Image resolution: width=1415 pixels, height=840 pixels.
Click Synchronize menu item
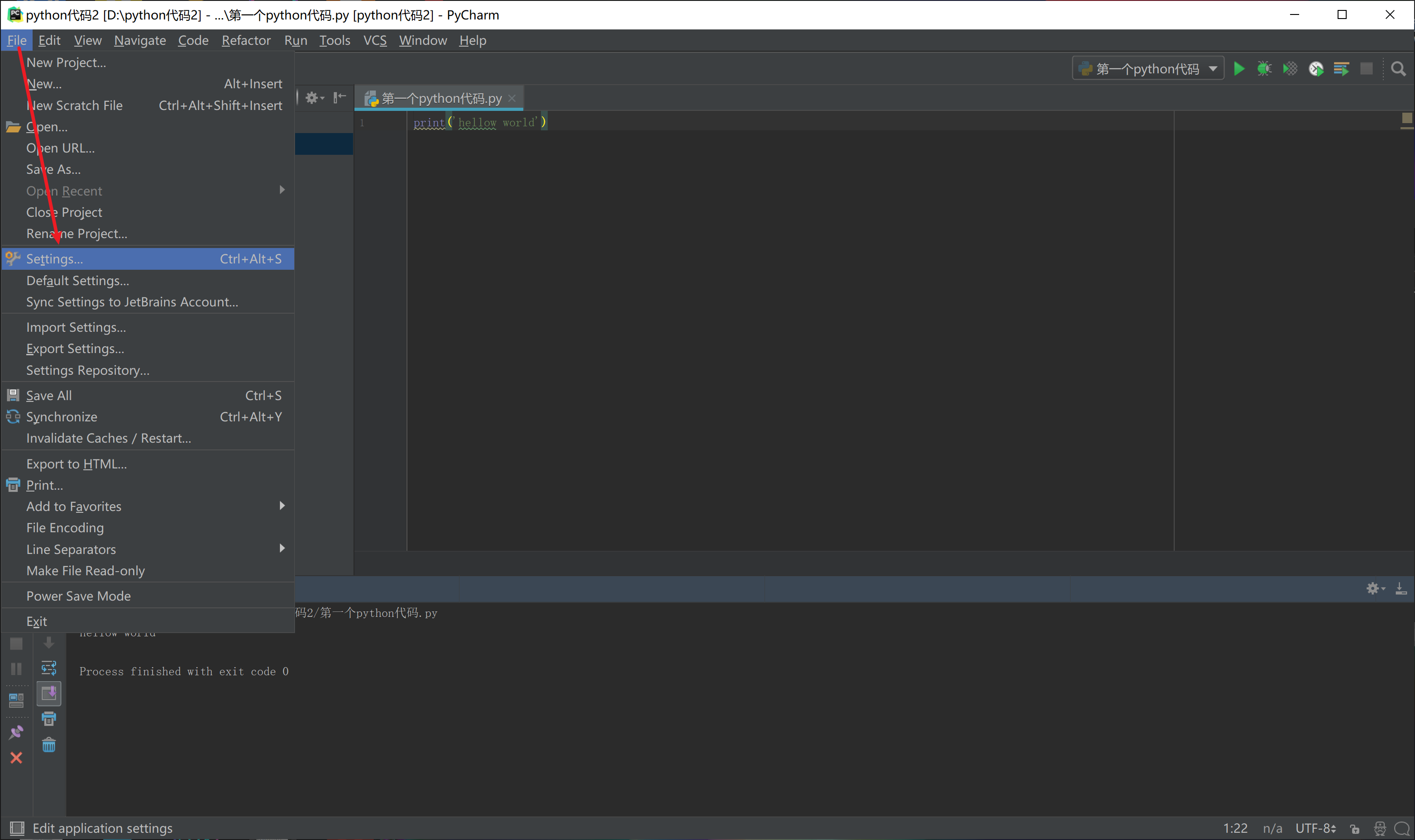[148, 416]
